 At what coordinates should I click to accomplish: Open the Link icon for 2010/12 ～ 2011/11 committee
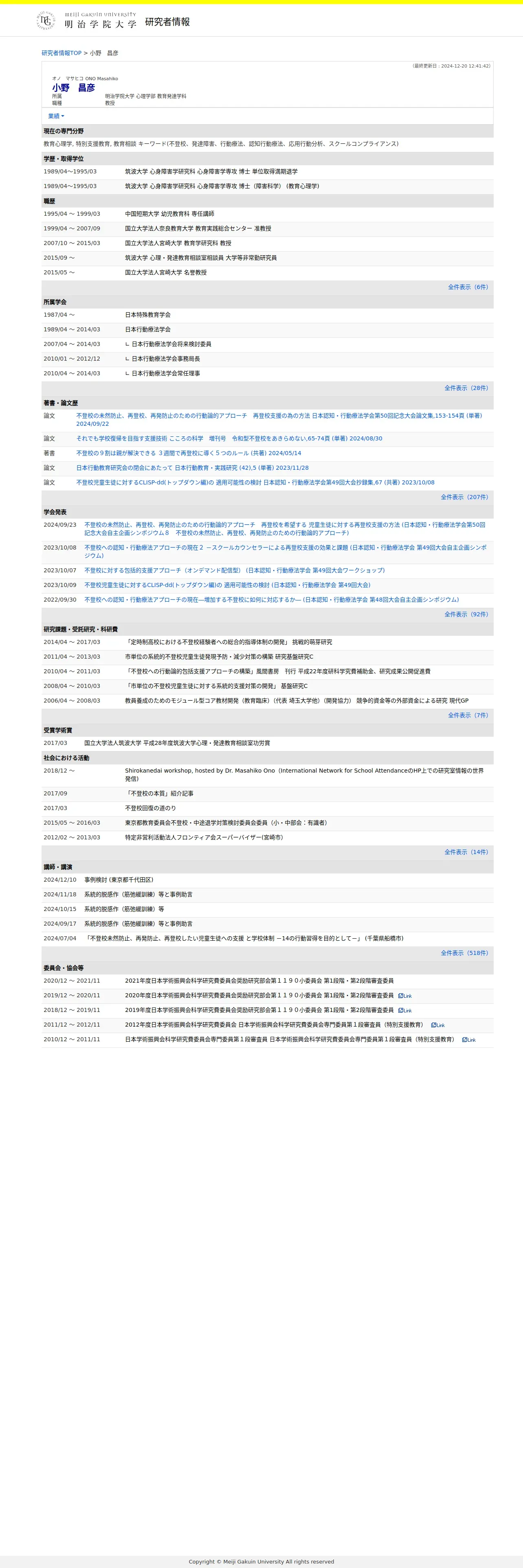pos(469,1040)
